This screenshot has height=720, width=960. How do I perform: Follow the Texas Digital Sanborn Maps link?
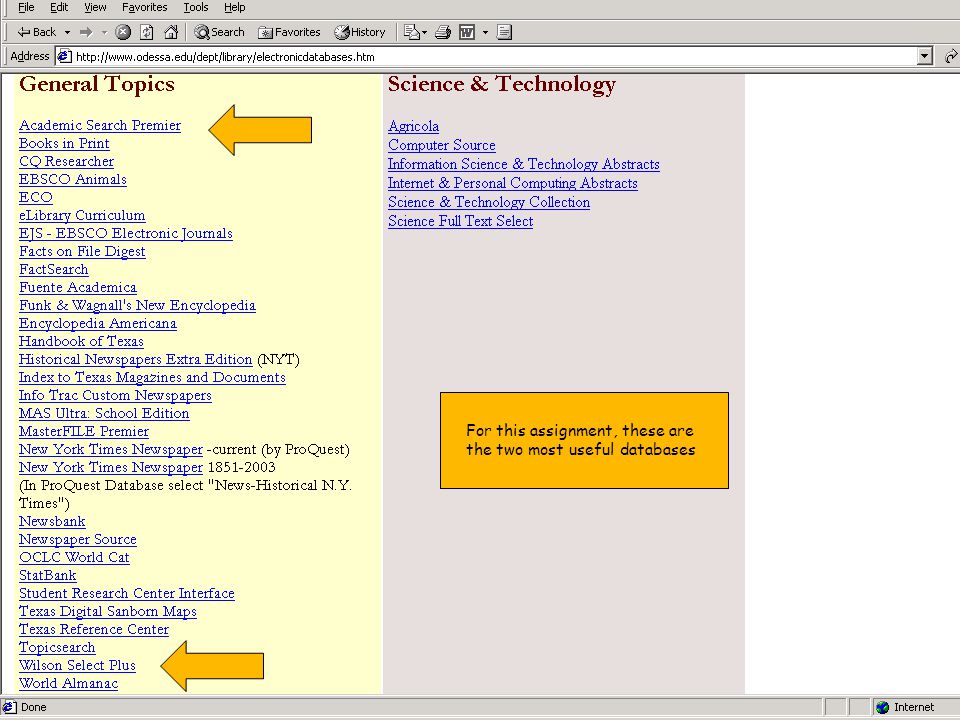click(x=108, y=612)
